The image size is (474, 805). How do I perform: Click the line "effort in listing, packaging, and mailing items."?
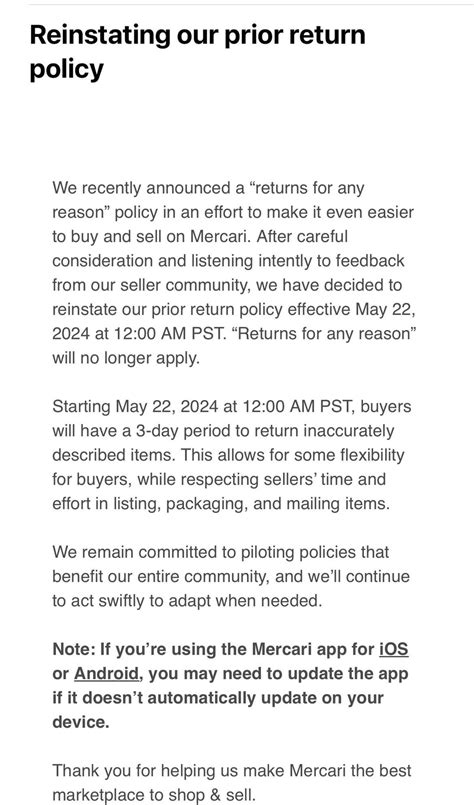tap(221, 504)
